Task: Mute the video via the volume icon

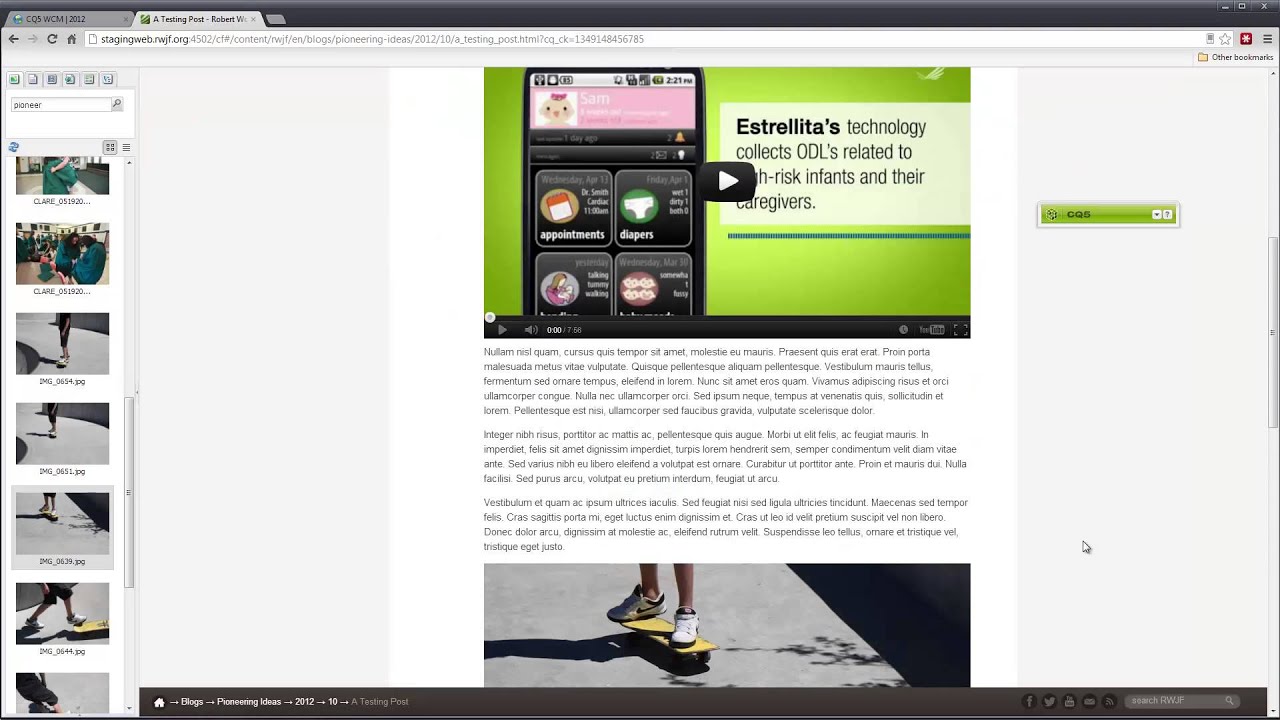Action: [x=531, y=330]
